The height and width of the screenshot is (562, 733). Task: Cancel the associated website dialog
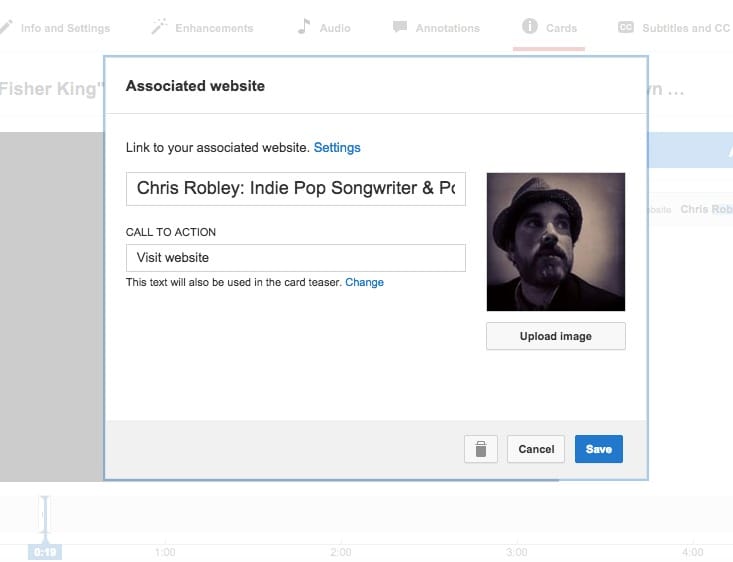536,449
